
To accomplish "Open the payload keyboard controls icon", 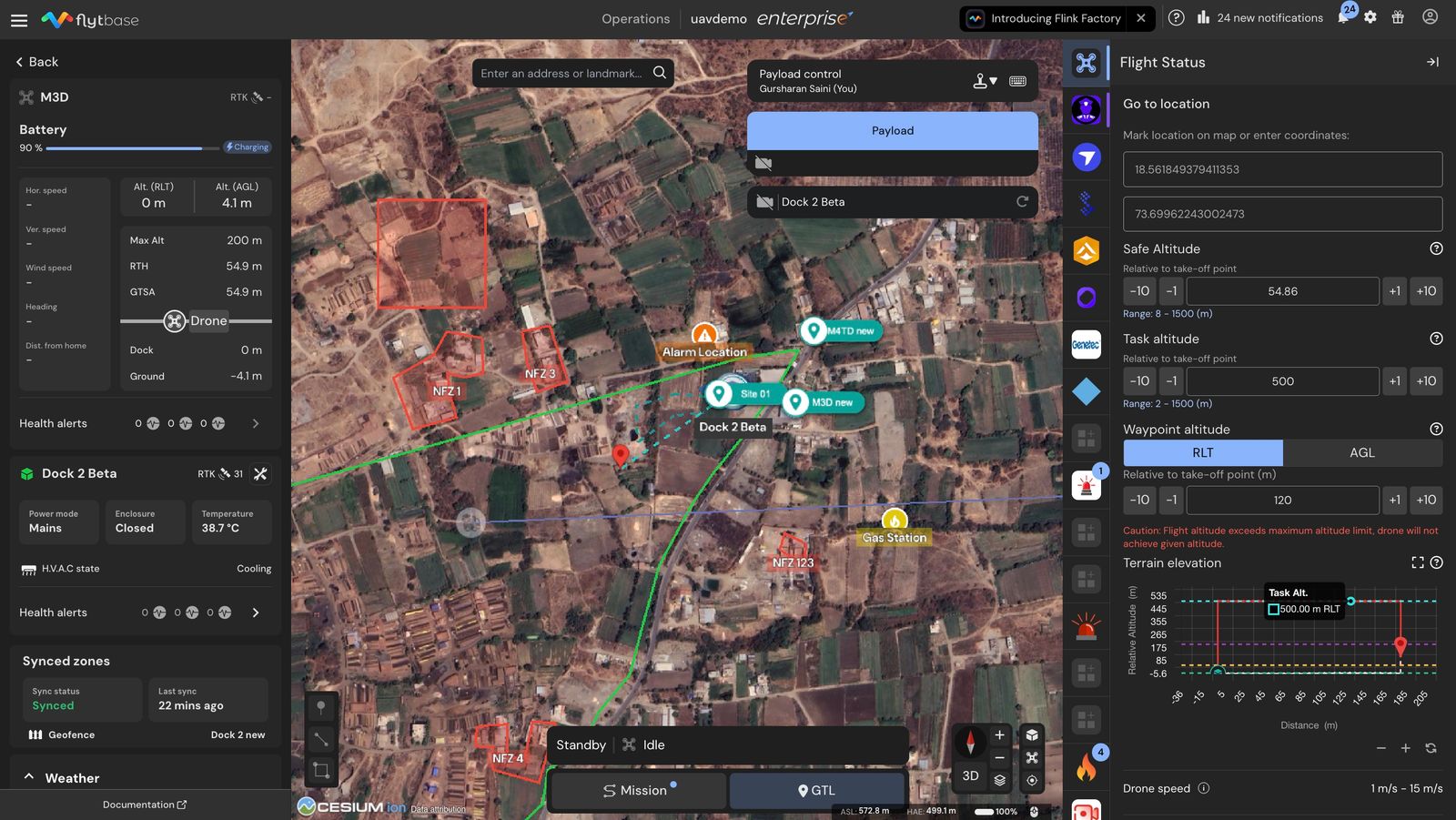I will [1017, 81].
